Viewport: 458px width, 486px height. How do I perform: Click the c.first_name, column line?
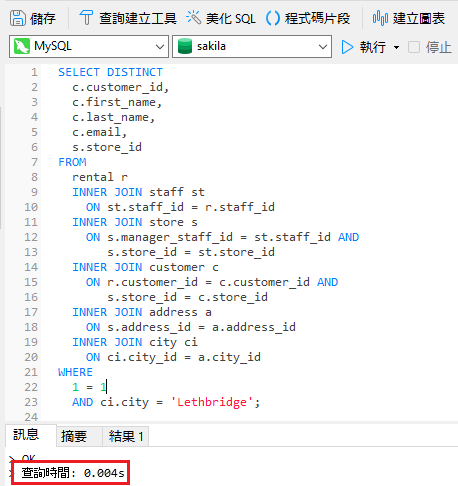[117, 102]
